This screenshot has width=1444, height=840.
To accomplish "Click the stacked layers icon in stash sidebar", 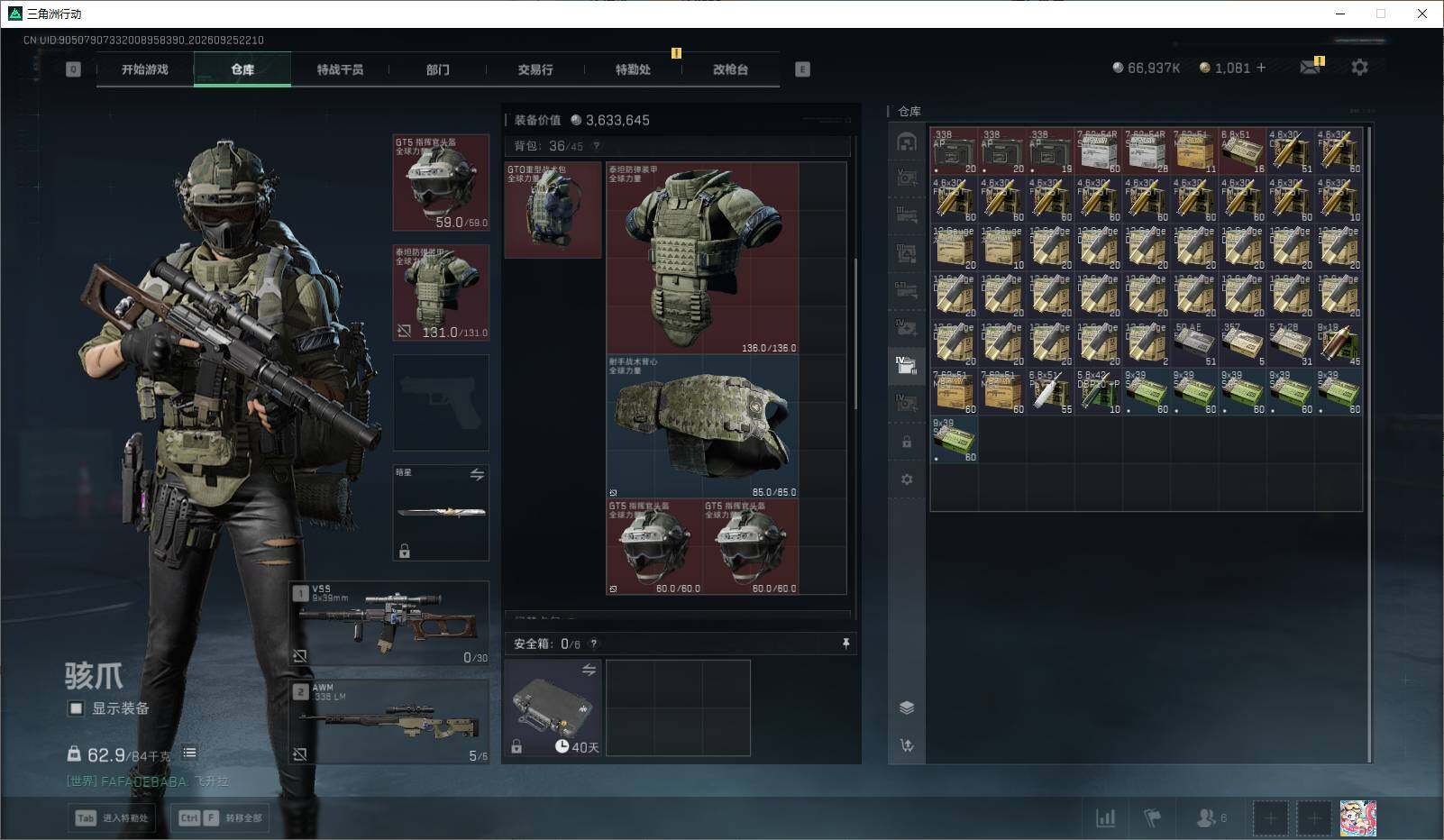I will coord(907,708).
